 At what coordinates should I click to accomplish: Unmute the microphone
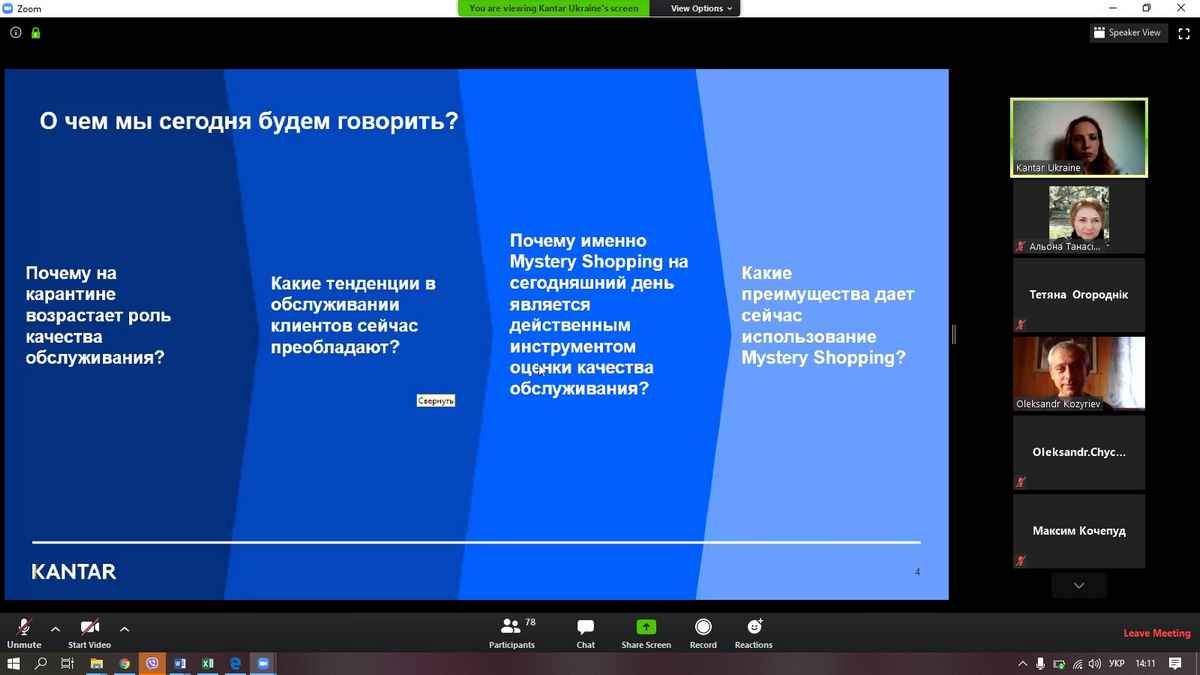pos(24,632)
